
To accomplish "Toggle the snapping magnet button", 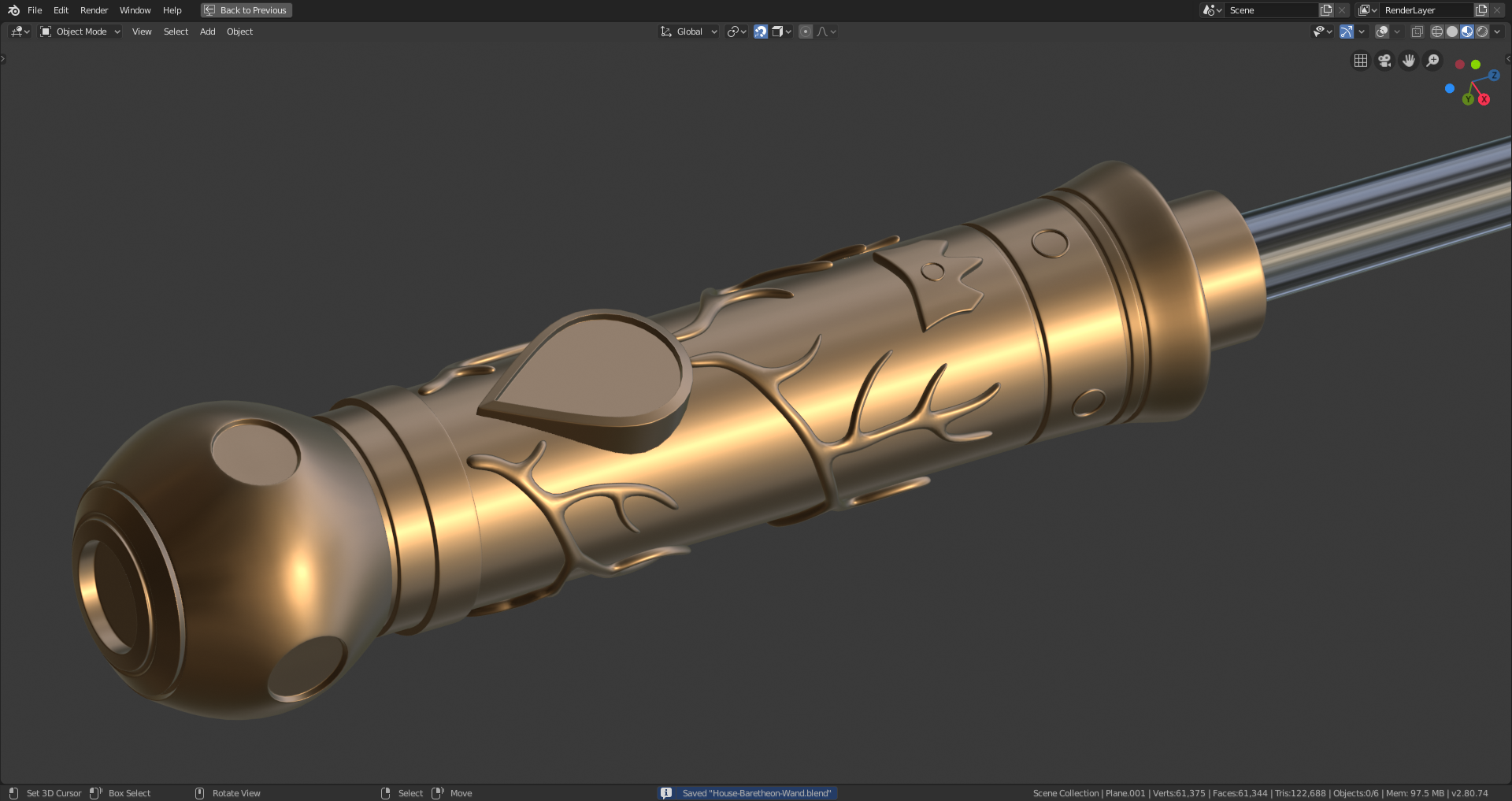I will pyautogui.click(x=761, y=32).
